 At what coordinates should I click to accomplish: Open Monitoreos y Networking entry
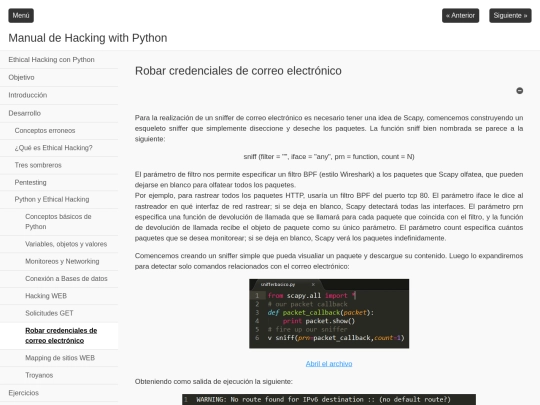[x=59, y=261]
